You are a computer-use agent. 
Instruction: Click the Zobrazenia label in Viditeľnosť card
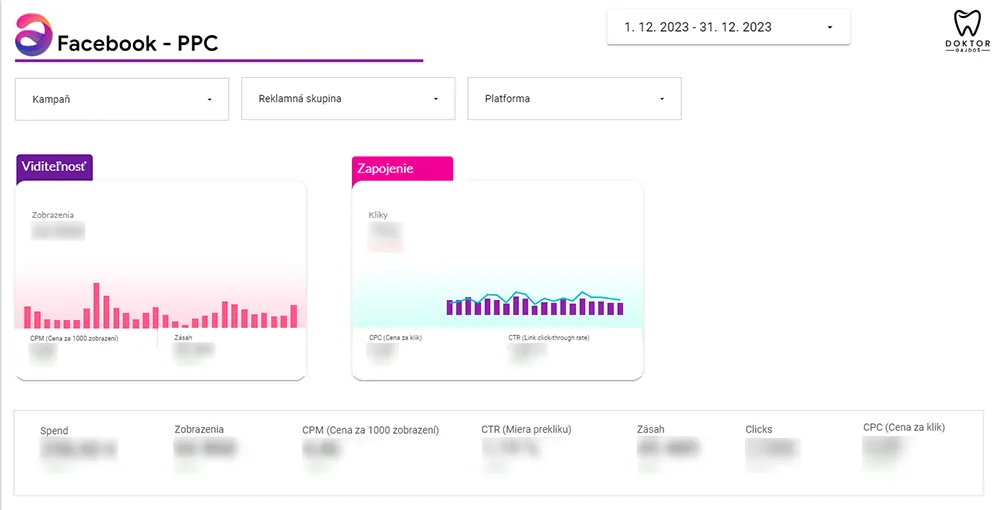tap(53, 215)
